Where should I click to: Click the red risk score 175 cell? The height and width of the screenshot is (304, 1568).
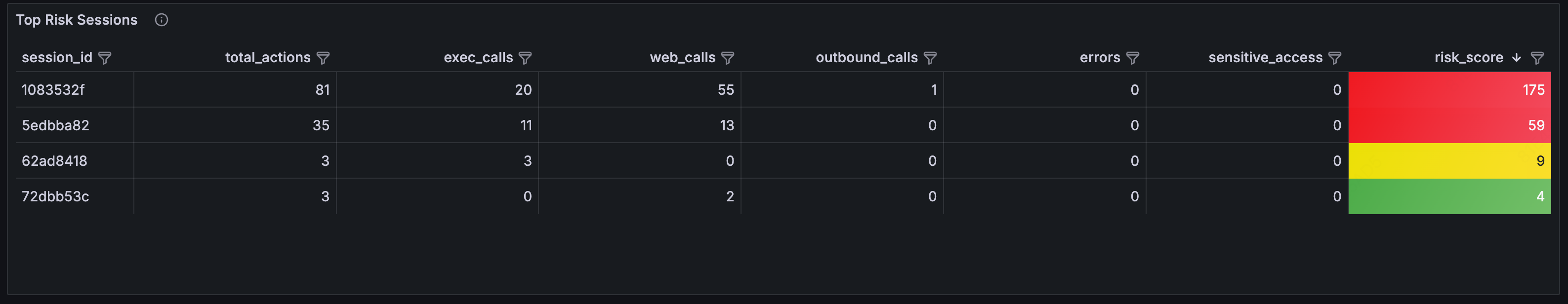coord(1448,90)
